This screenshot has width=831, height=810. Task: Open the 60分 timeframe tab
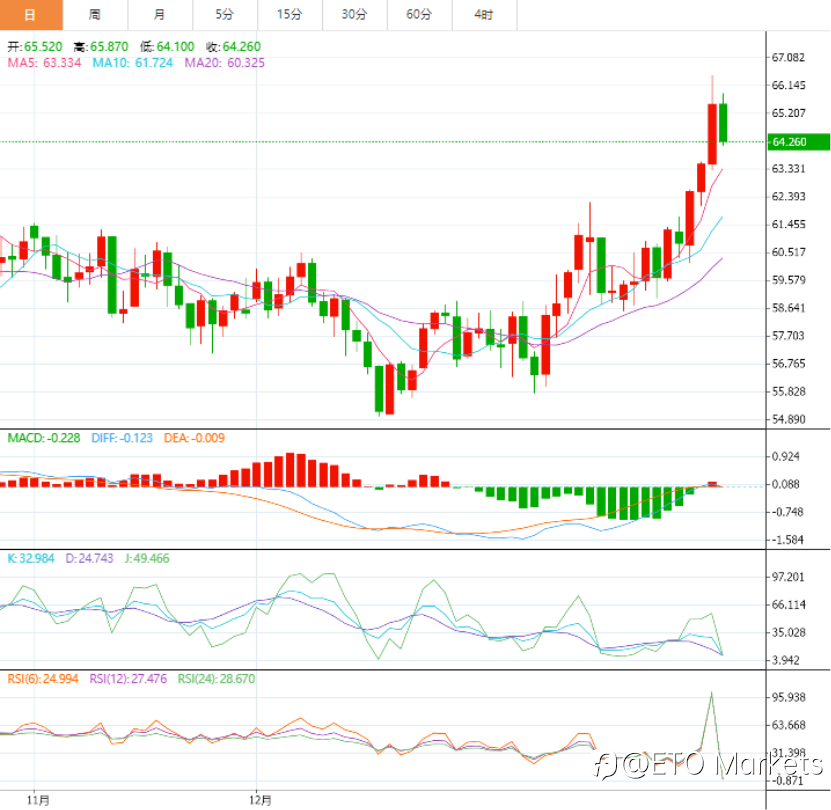[x=420, y=15]
